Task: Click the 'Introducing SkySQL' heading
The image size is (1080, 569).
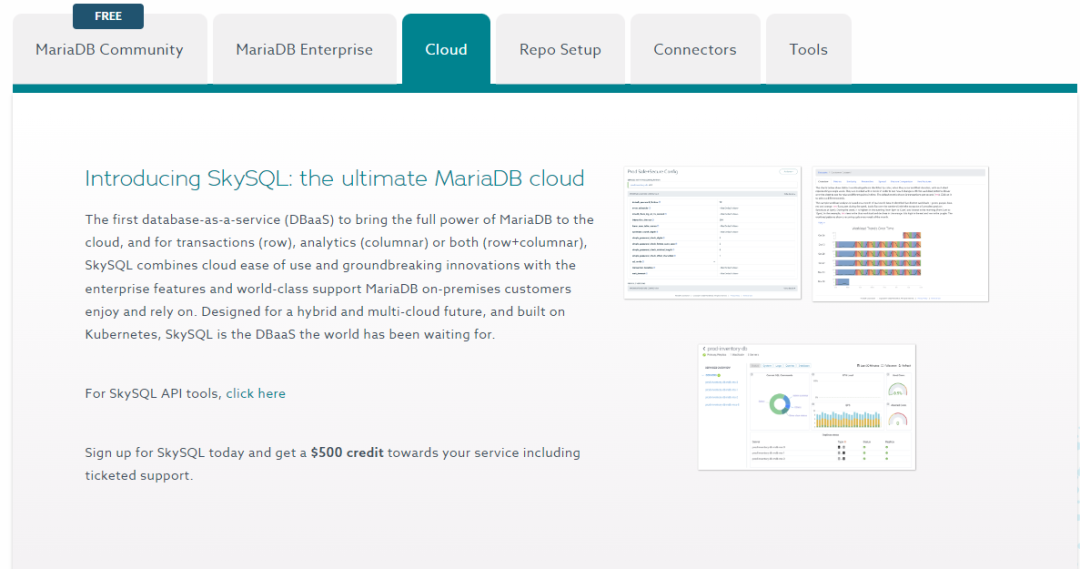Action: (335, 178)
